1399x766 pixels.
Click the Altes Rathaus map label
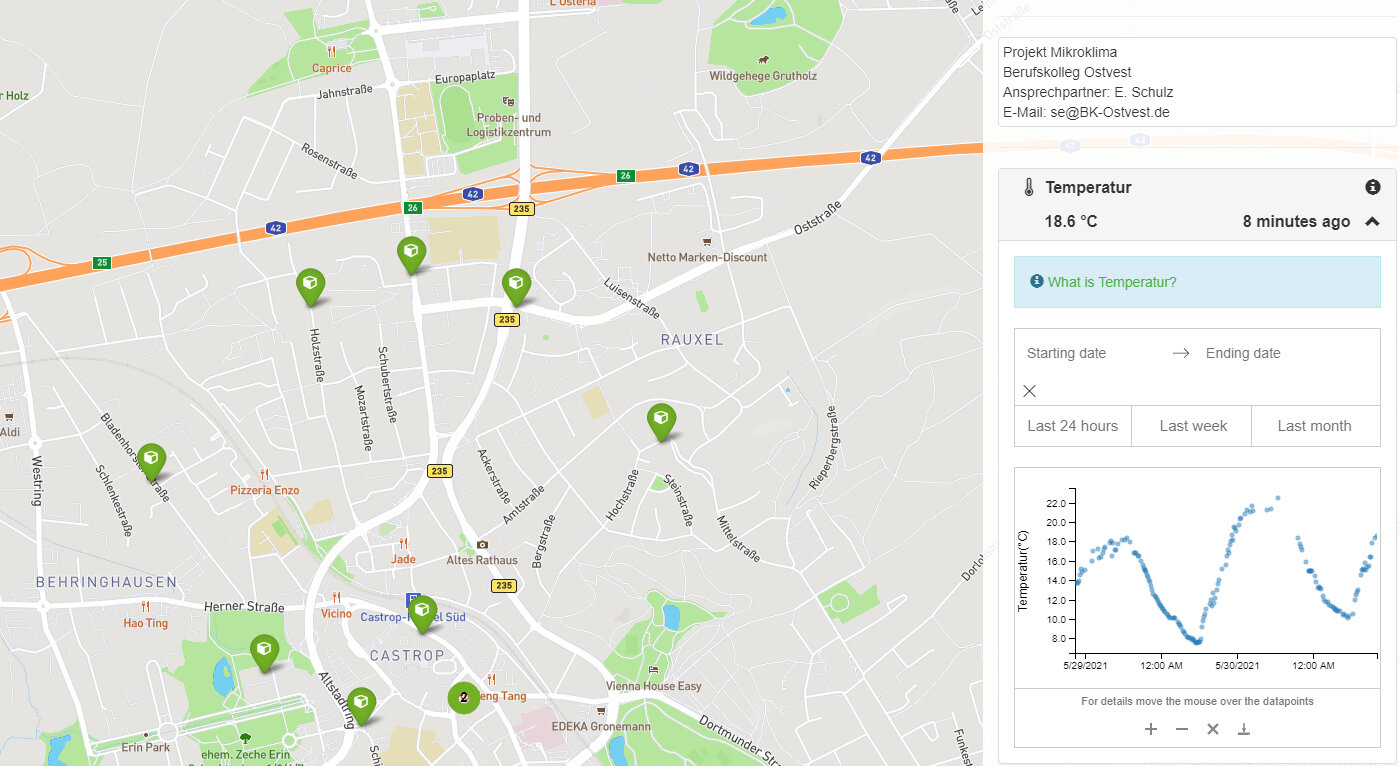[482, 560]
